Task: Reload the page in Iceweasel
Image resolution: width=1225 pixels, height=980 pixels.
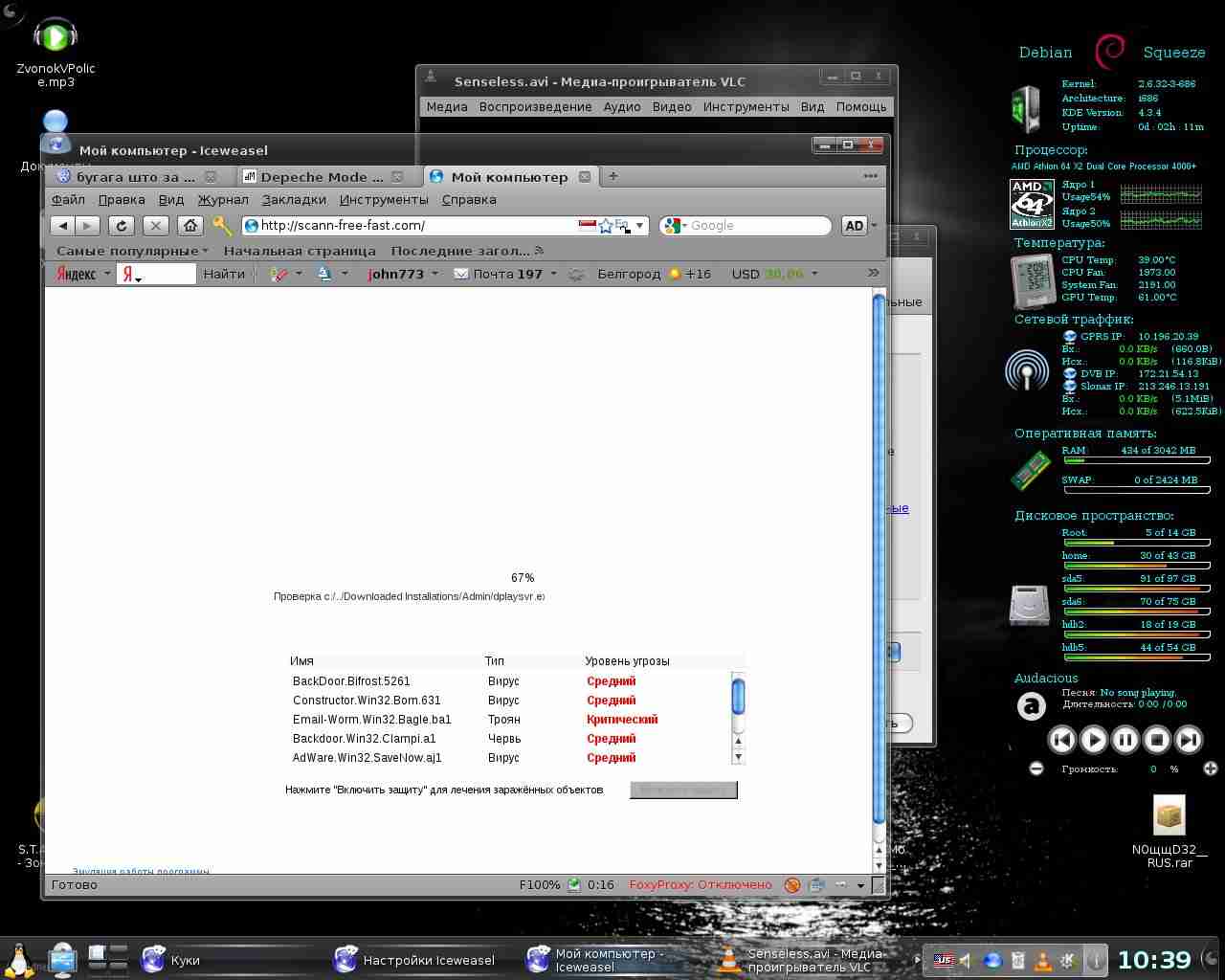Action: (x=122, y=226)
